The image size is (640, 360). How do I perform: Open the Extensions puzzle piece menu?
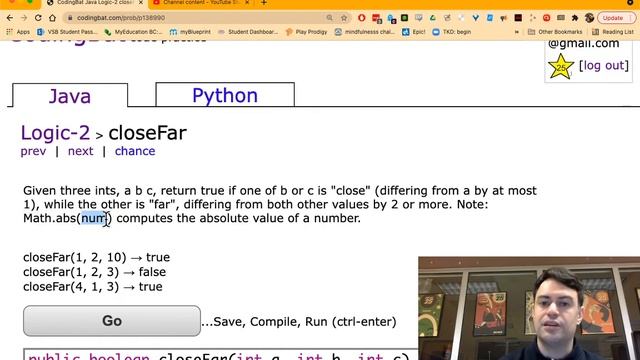pos(575,18)
